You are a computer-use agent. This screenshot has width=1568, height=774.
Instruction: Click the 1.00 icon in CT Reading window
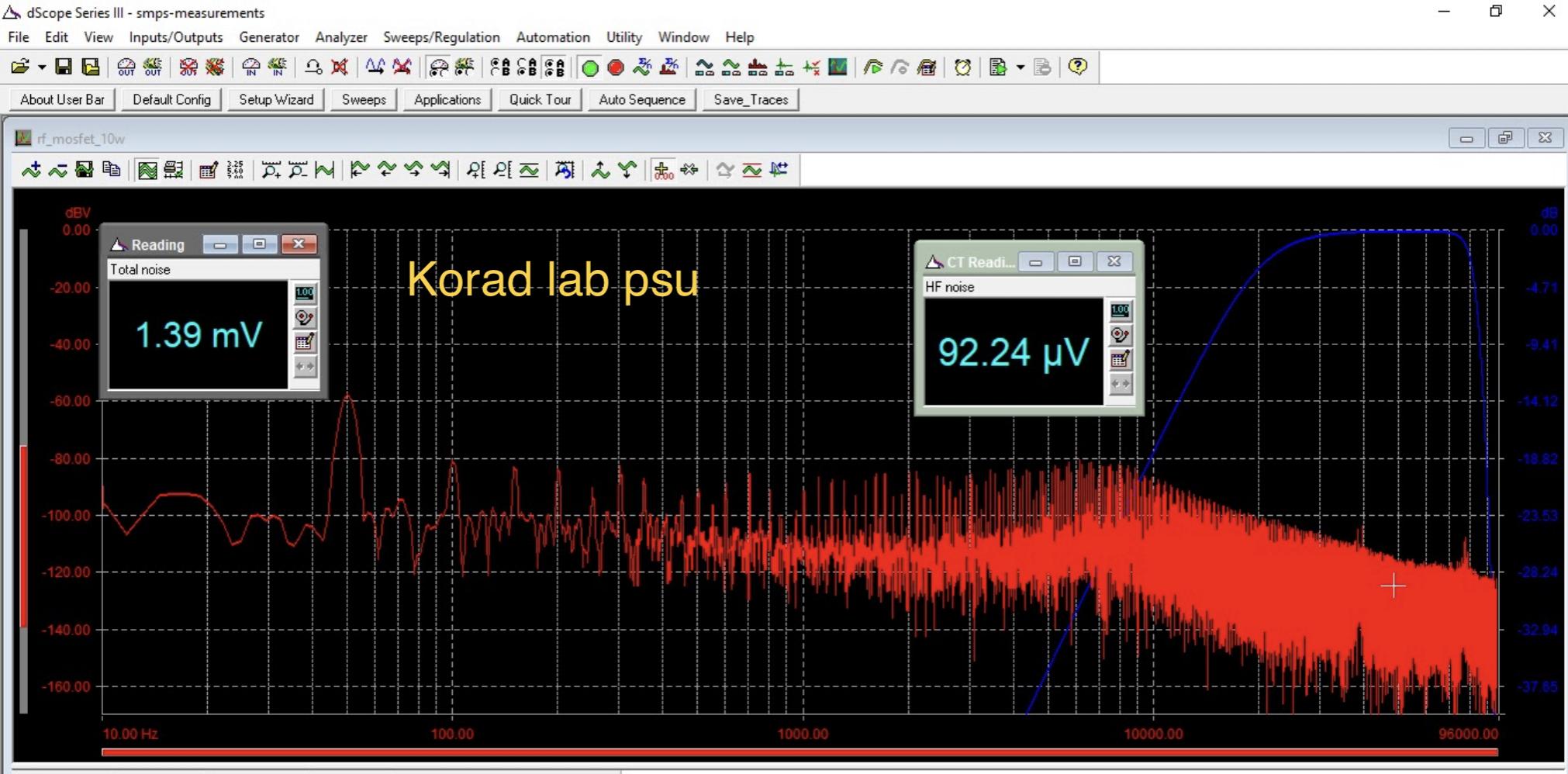1121,310
